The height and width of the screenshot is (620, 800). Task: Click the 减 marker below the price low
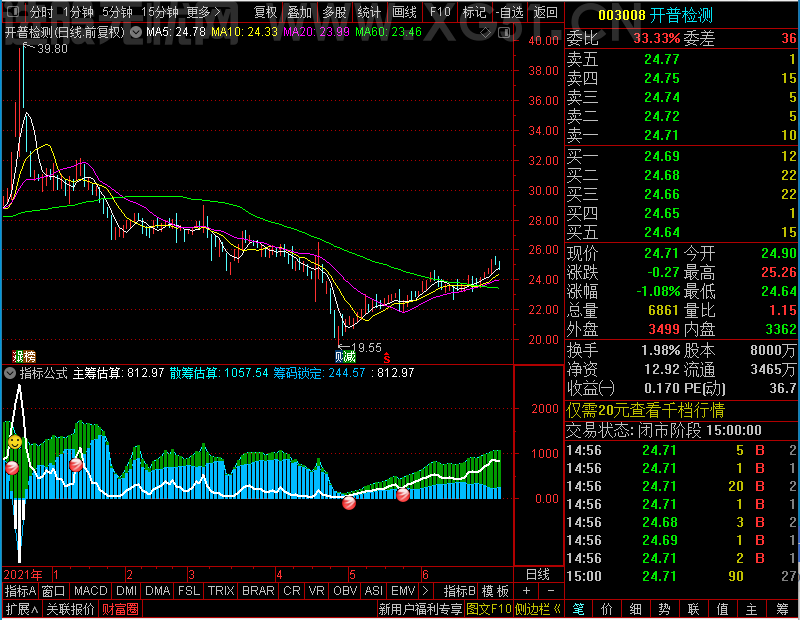(x=350, y=356)
